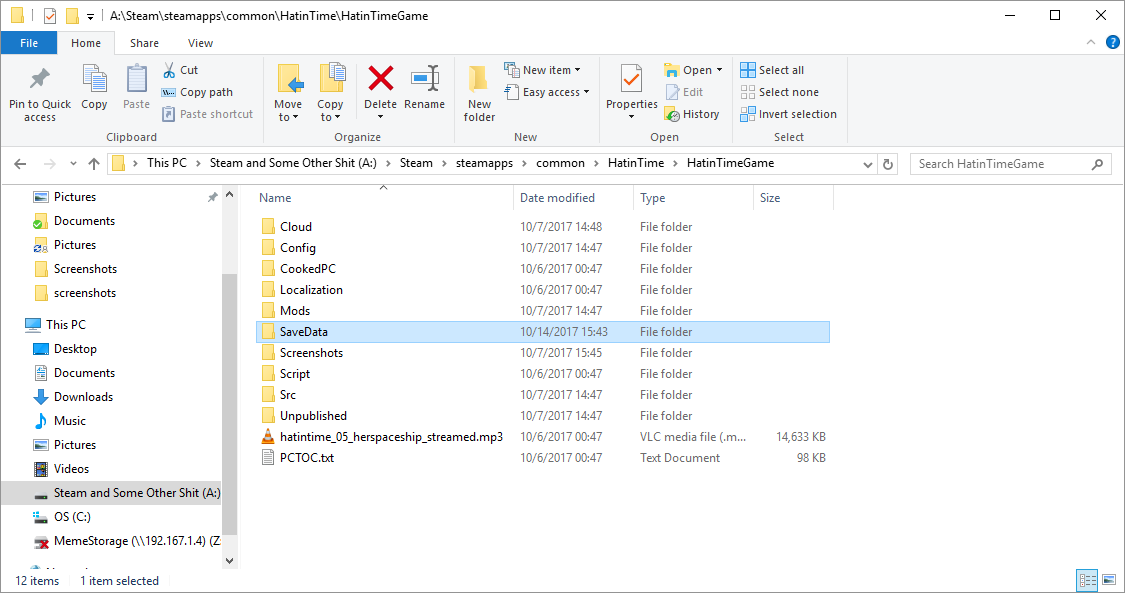Open the Open dropdown in ribbon

pos(693,70)
